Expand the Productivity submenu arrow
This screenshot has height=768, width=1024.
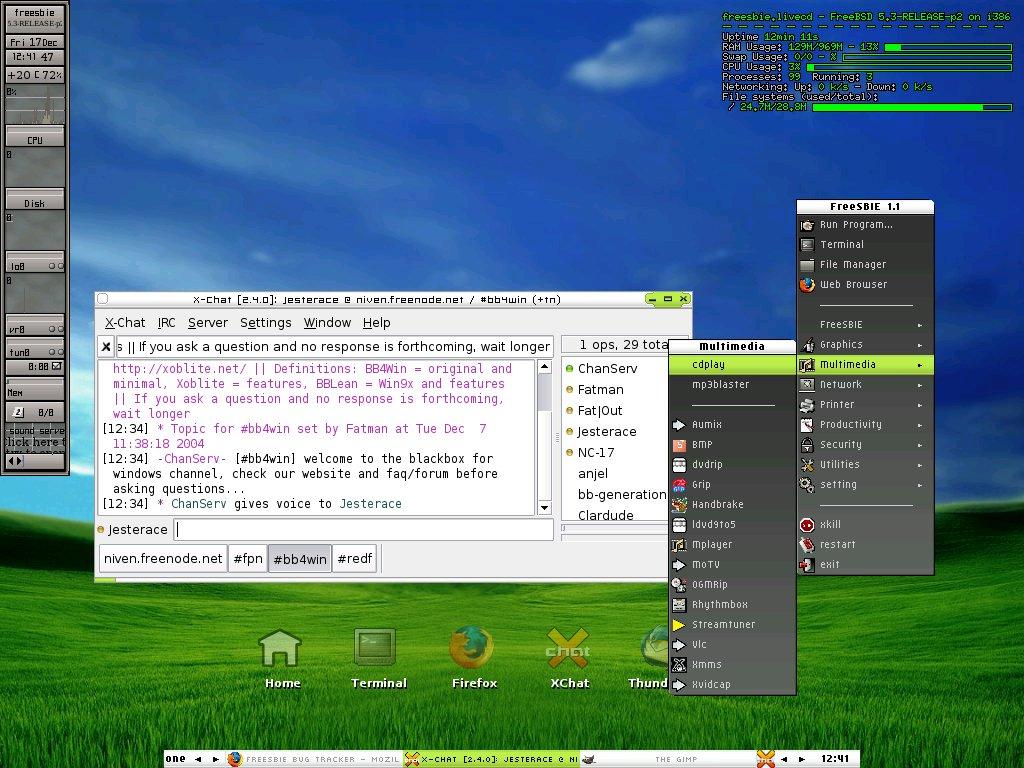click(920, 425)
